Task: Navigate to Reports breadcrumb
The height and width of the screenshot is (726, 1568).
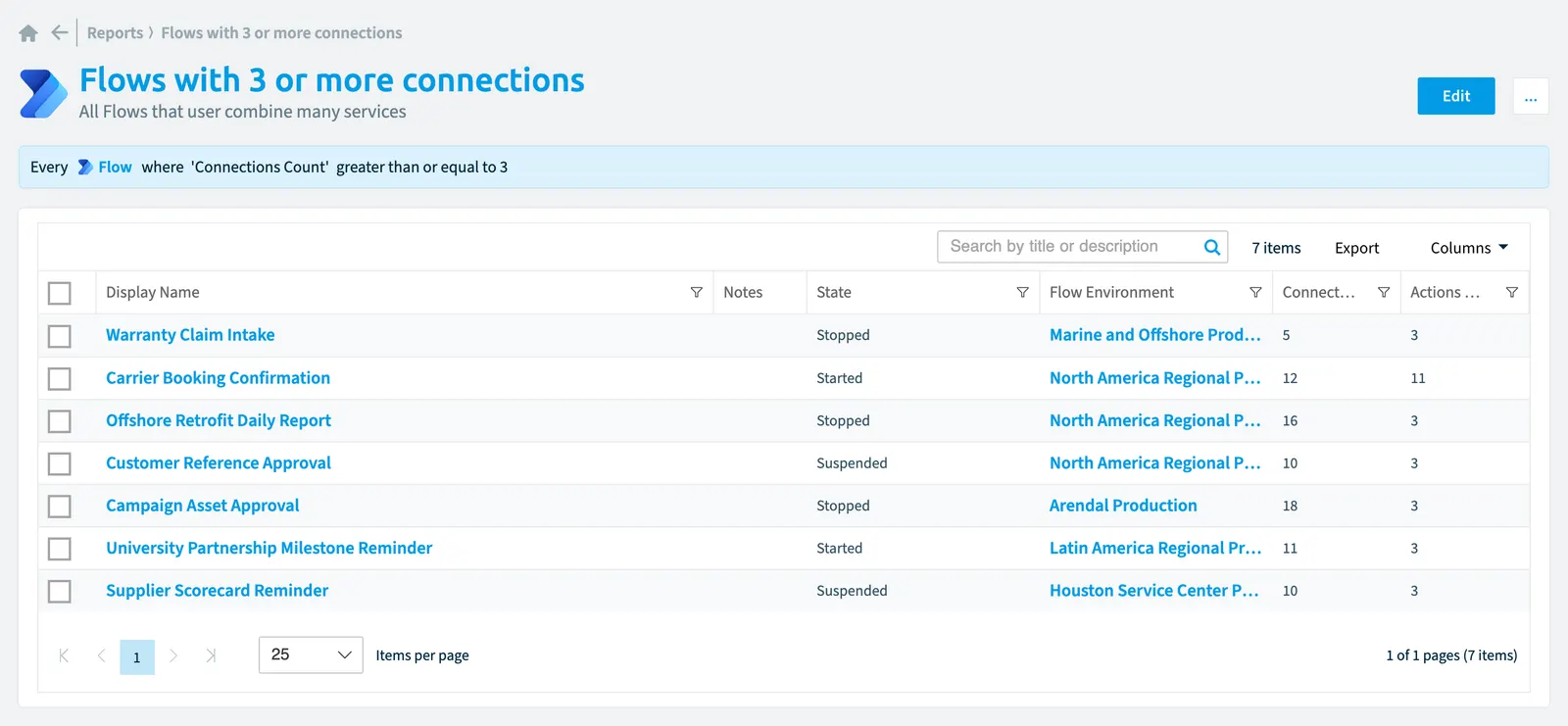Action: tap(115, 32)
